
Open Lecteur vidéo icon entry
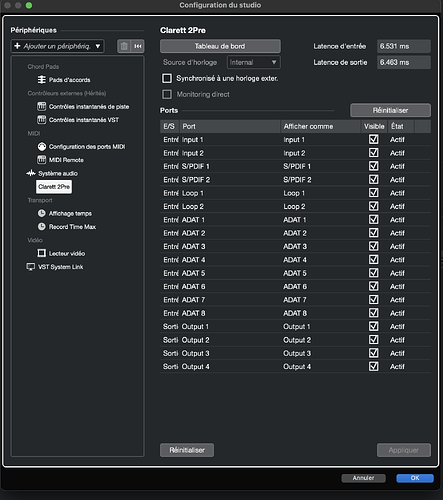tap(42, 253)
